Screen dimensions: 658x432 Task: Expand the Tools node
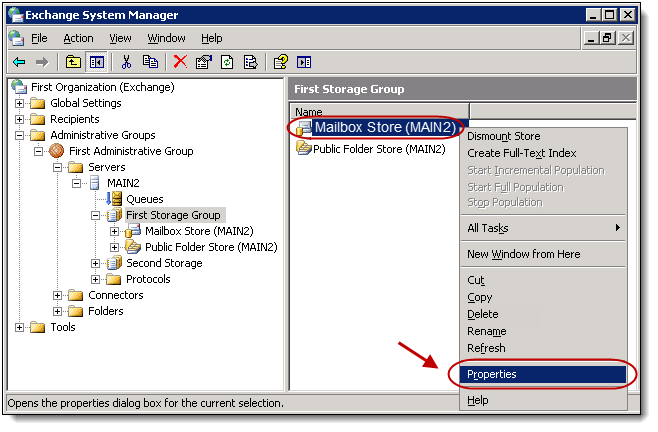(19, 327)
